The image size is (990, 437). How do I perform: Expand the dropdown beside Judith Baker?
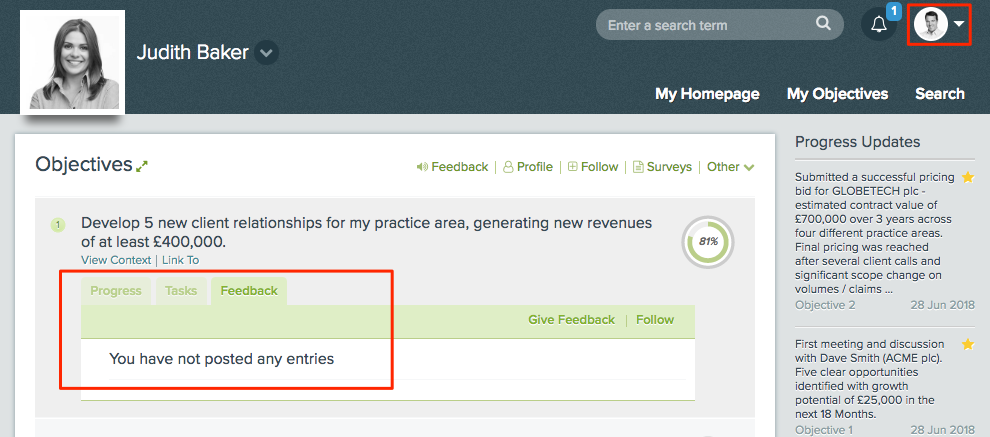[266, 53]
